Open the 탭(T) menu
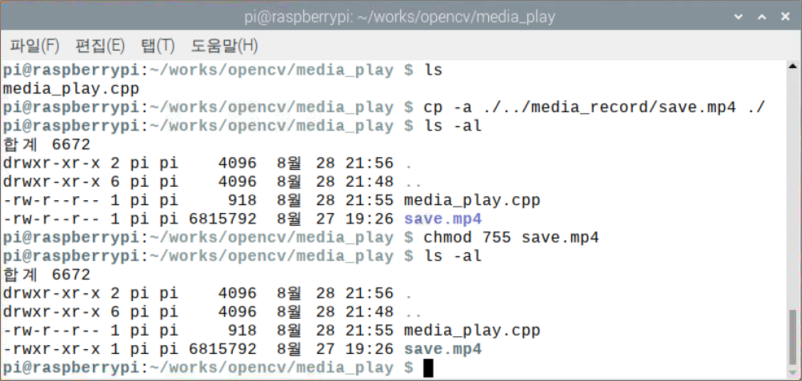The height and width of the screenshot is (381, 802). tap(158, 46)
